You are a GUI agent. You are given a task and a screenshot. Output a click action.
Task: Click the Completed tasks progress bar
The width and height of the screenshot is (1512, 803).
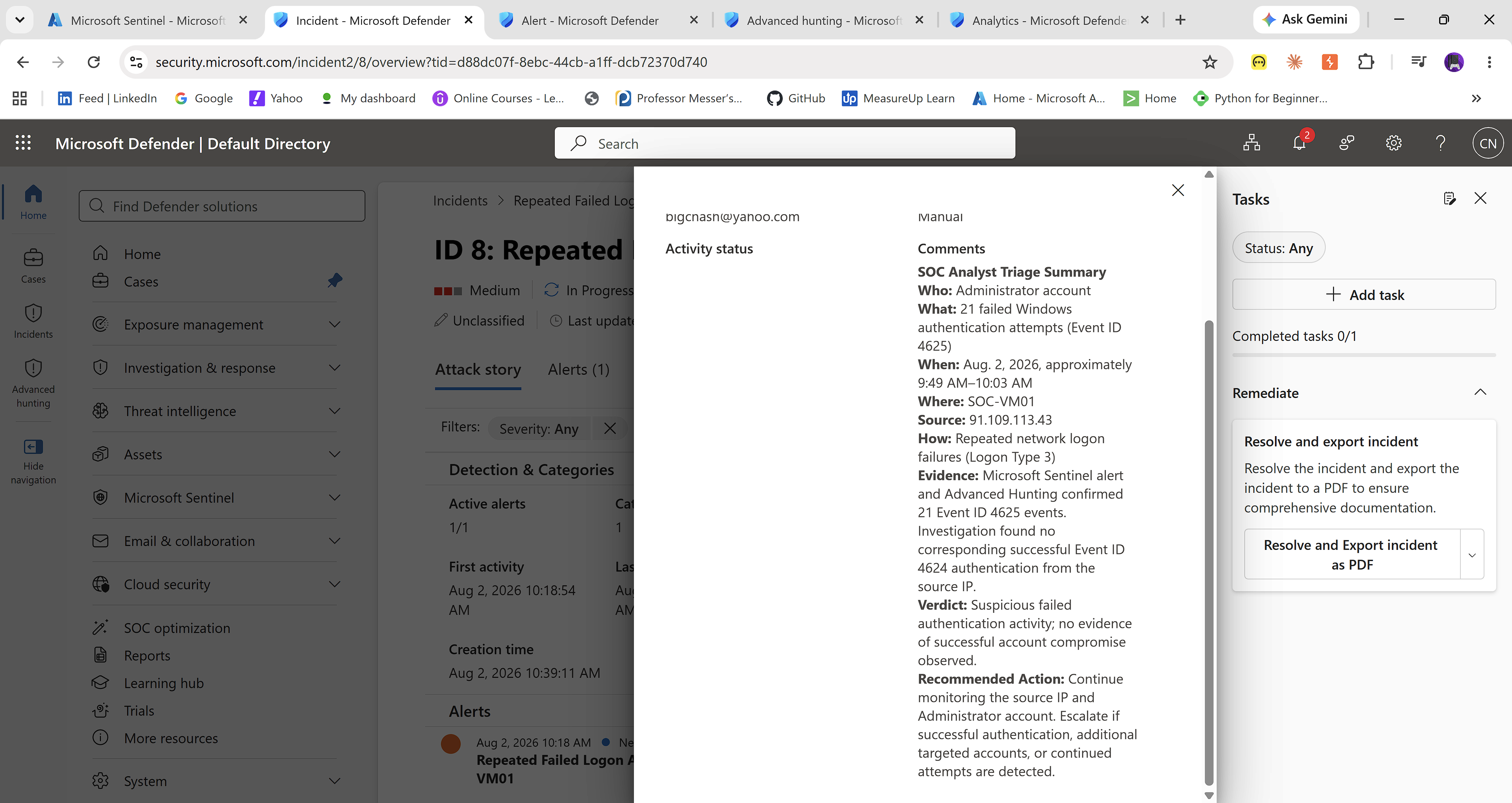(x=1364, y=355)
